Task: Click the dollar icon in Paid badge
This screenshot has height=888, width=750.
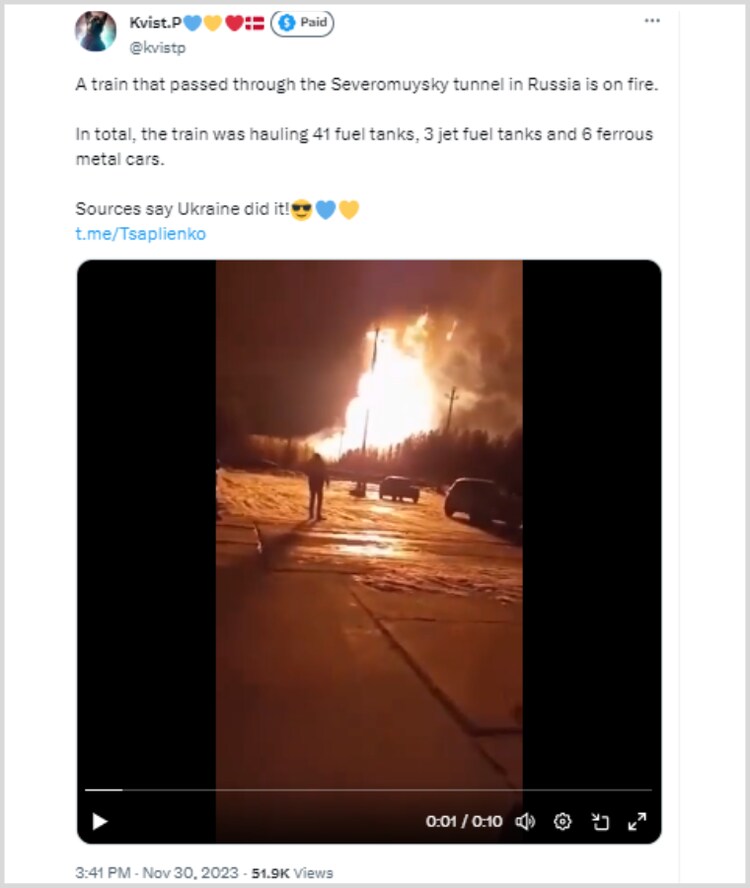Action: pos(287,23)
